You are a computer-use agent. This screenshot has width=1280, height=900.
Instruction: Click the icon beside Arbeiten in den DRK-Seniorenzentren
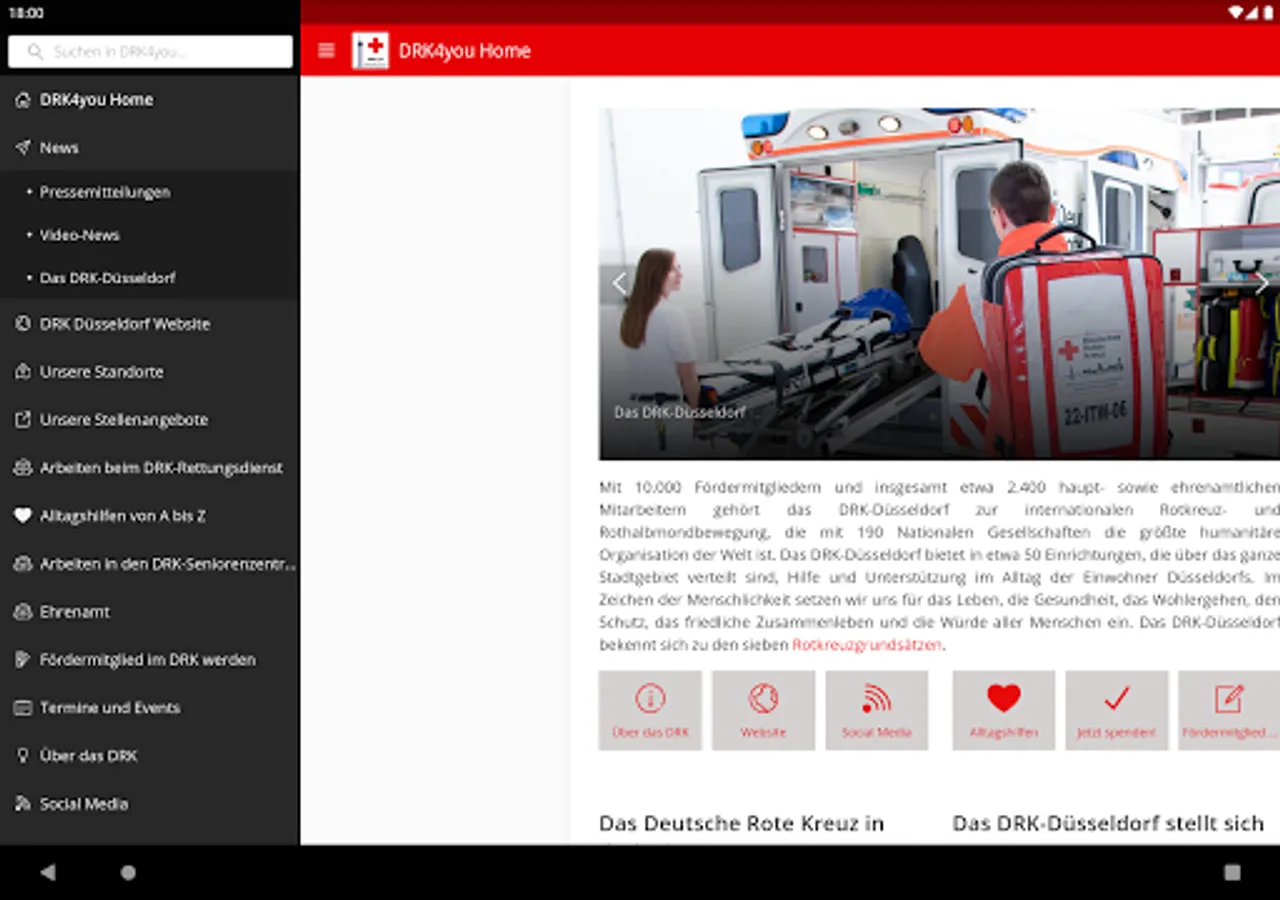click(23, 564)
